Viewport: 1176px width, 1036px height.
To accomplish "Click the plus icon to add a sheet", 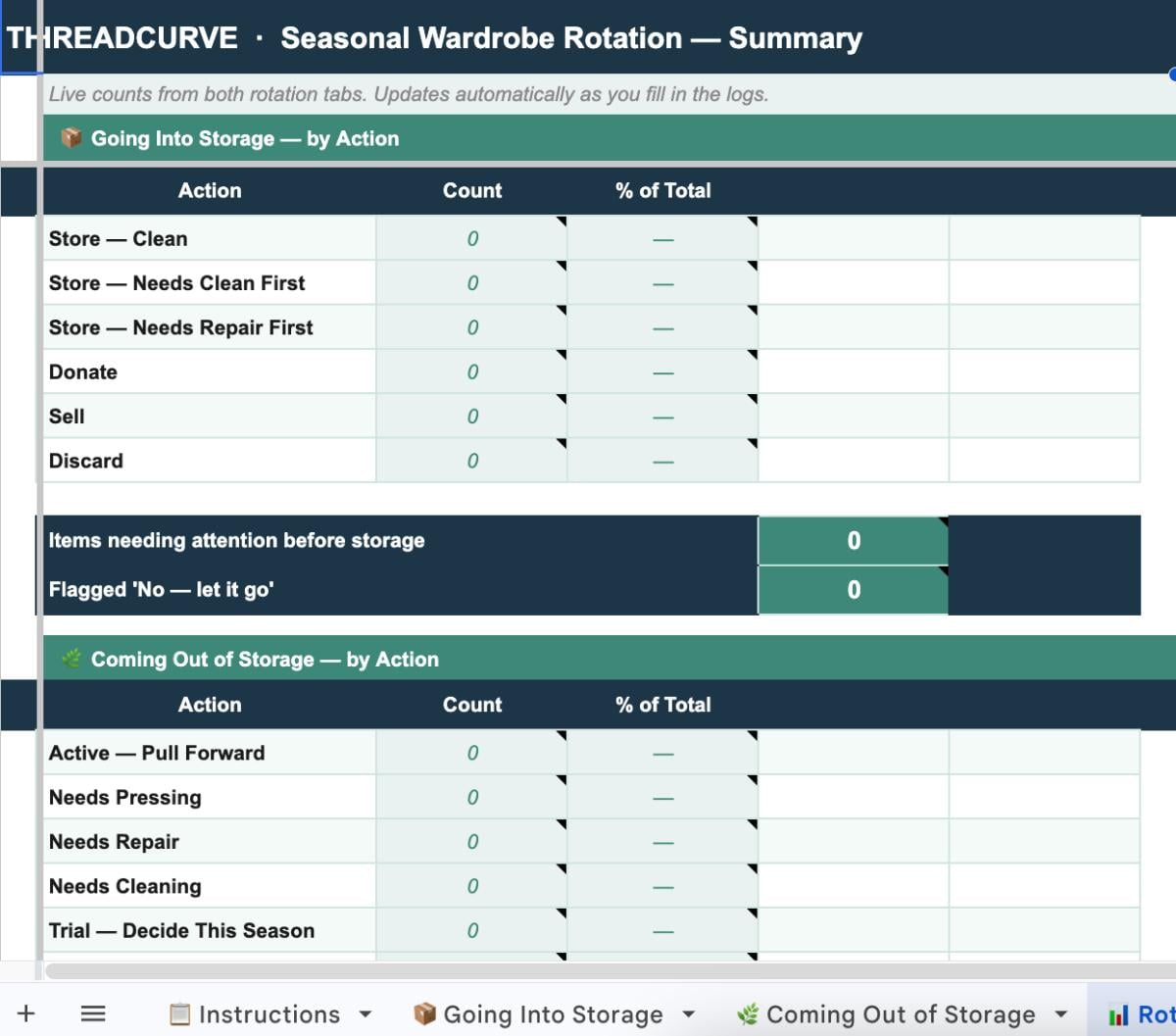I will point(26,1013).
